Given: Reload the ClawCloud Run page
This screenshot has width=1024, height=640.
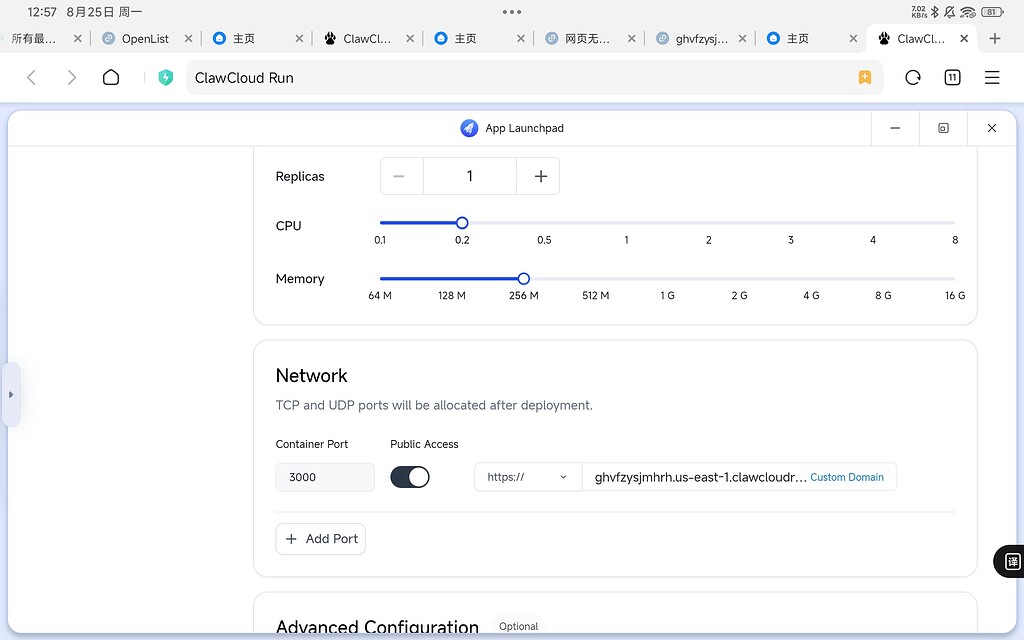Looking at the screenshot, I should click(x=913, y=78).
